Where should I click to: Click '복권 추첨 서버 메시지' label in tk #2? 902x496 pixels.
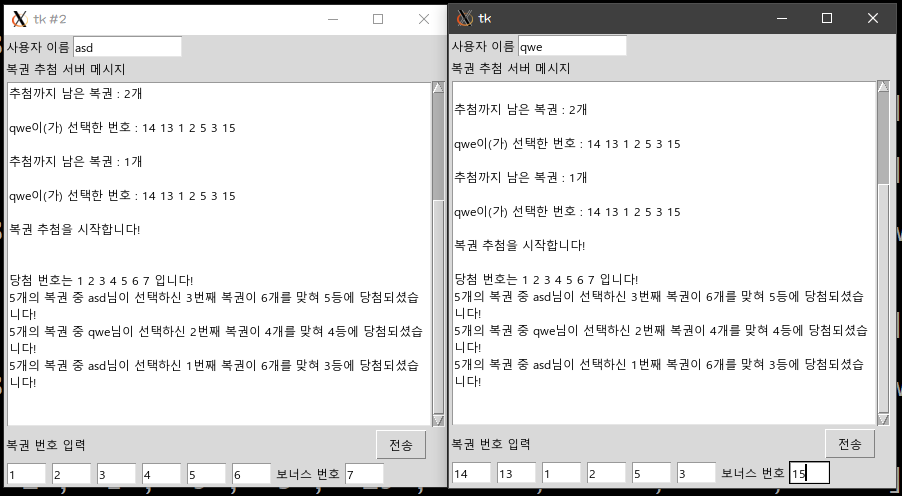[x=66, y=70]
